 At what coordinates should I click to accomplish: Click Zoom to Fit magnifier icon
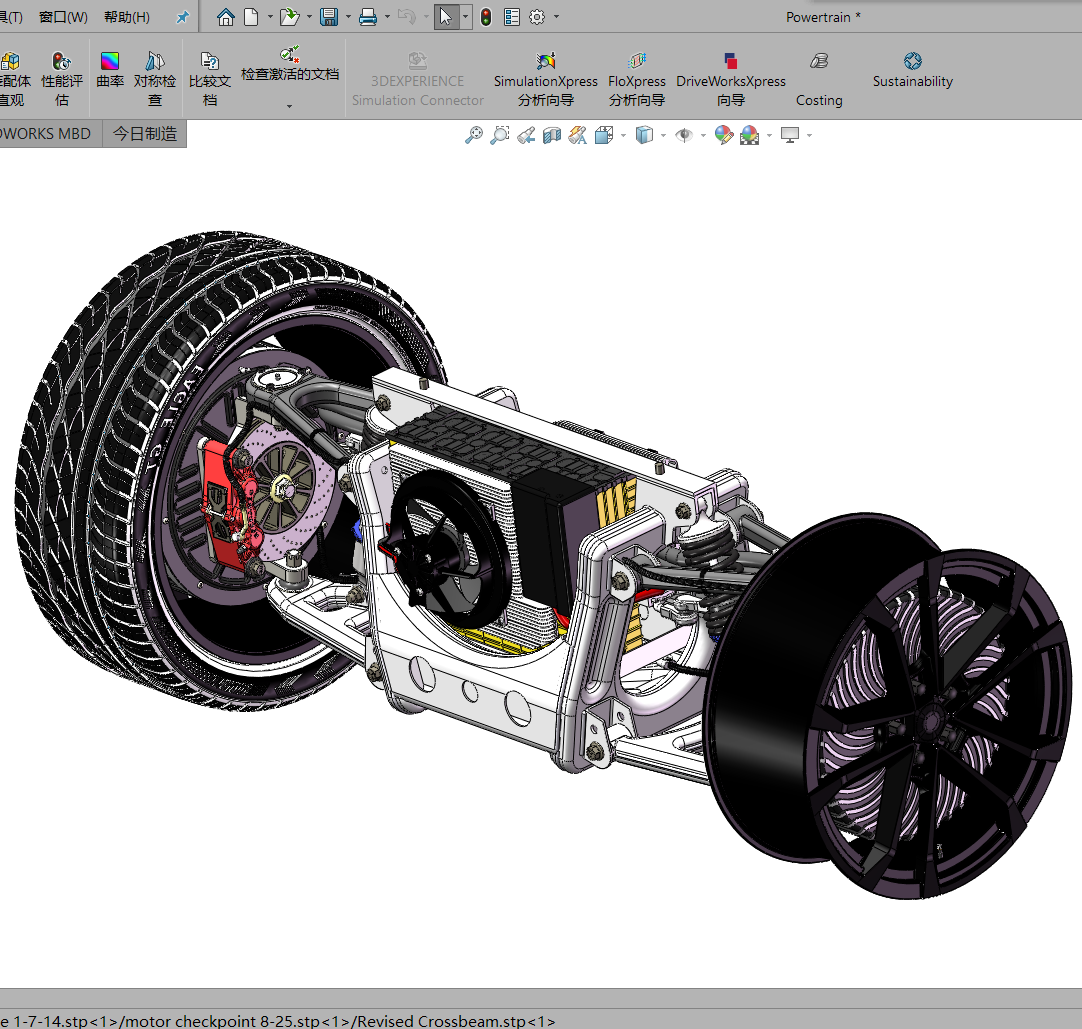tap(474, 135)
